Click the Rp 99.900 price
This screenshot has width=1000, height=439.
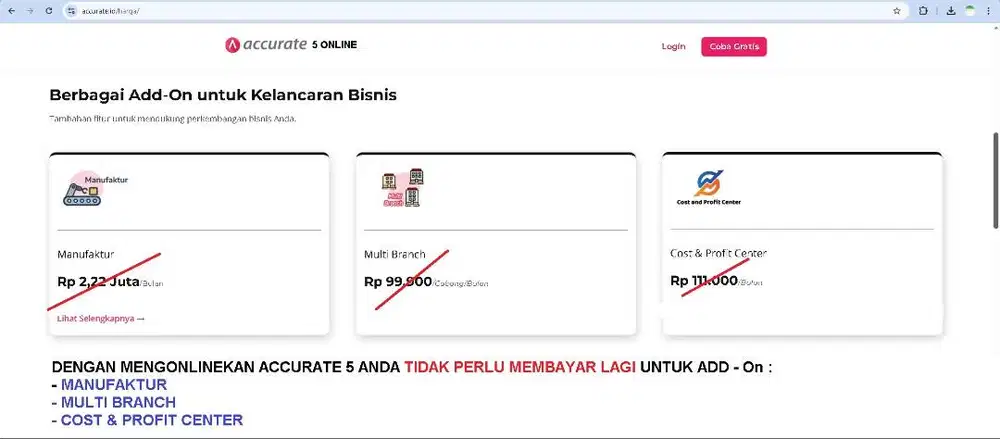tap(398, 281)
